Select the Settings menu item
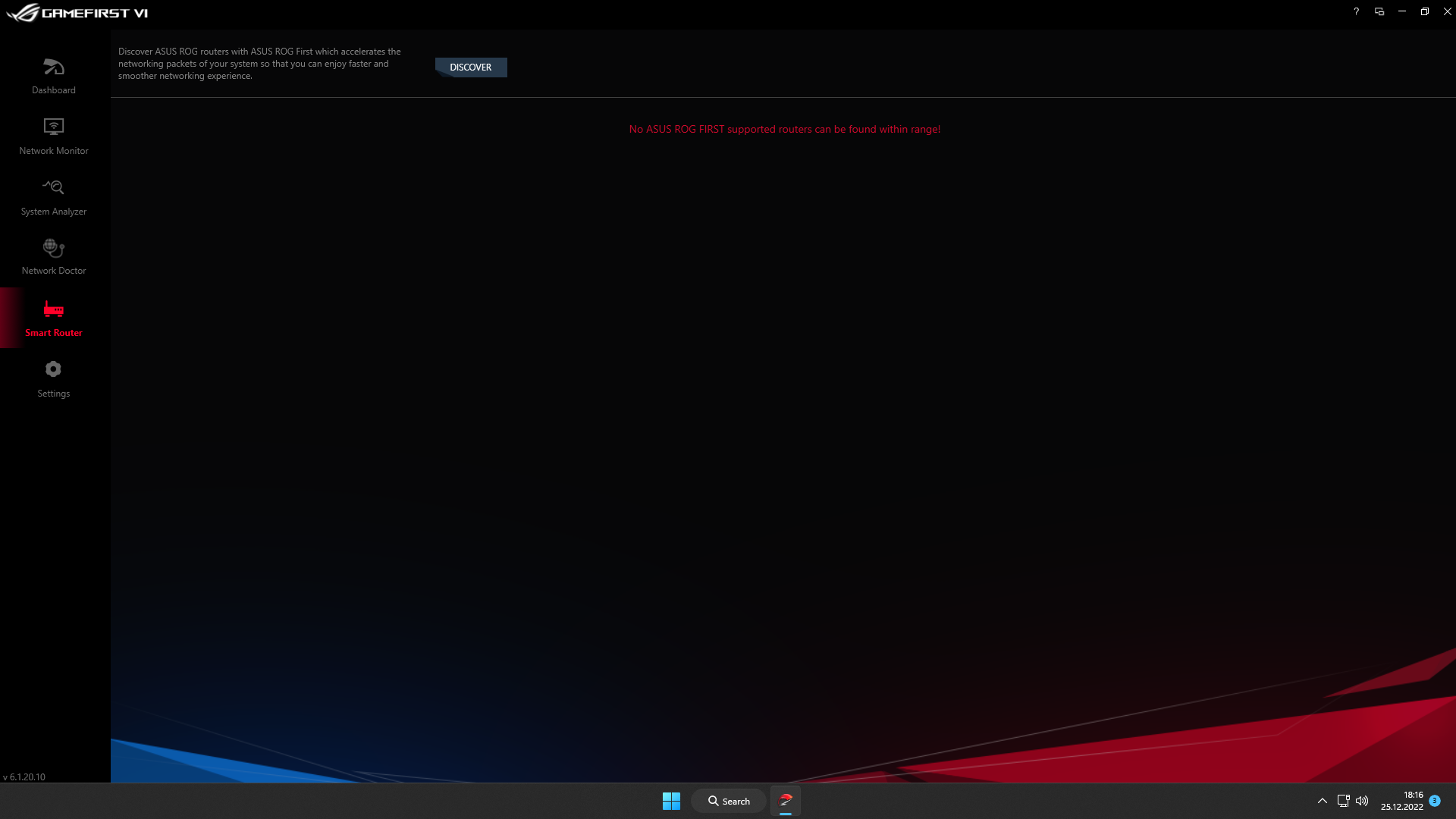Image resolution: width=1456 pixels, height=819 pixels. pyautogui.click(x=53, y=378)
